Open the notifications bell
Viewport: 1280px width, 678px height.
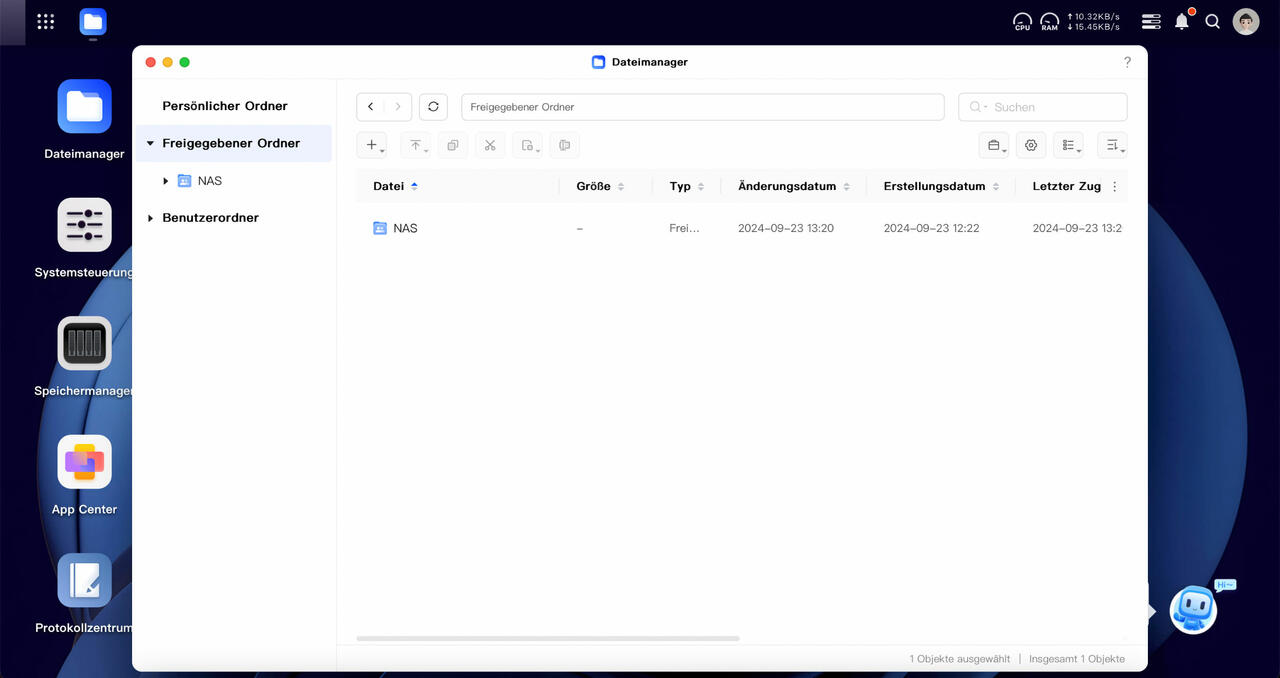tap(1182, 21)
